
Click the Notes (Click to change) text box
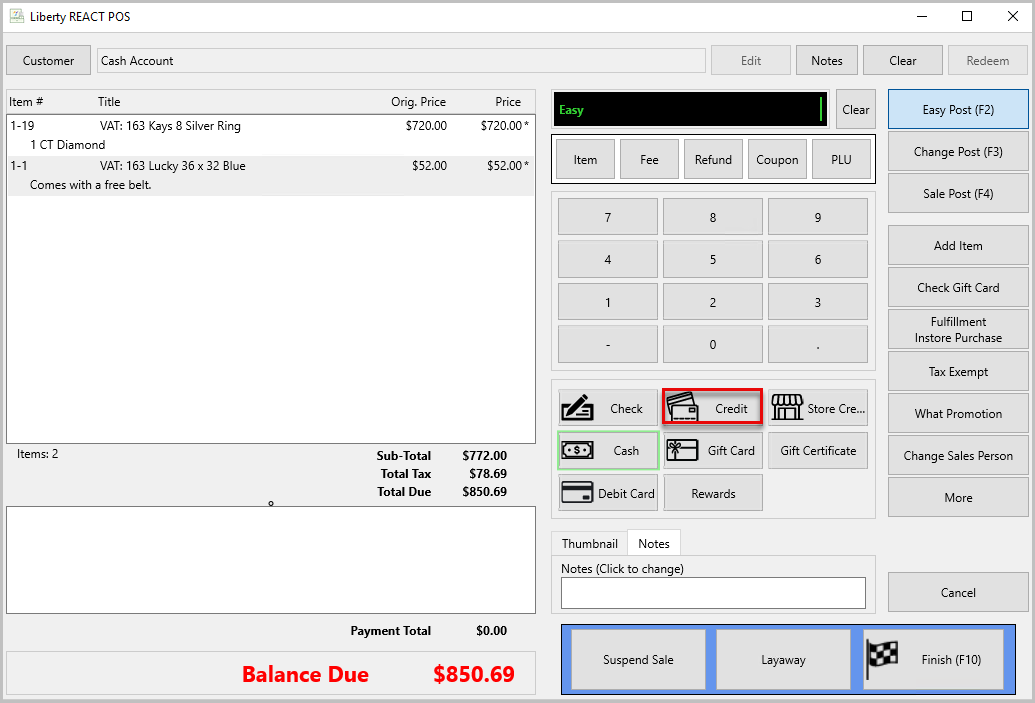coord(713,593)
